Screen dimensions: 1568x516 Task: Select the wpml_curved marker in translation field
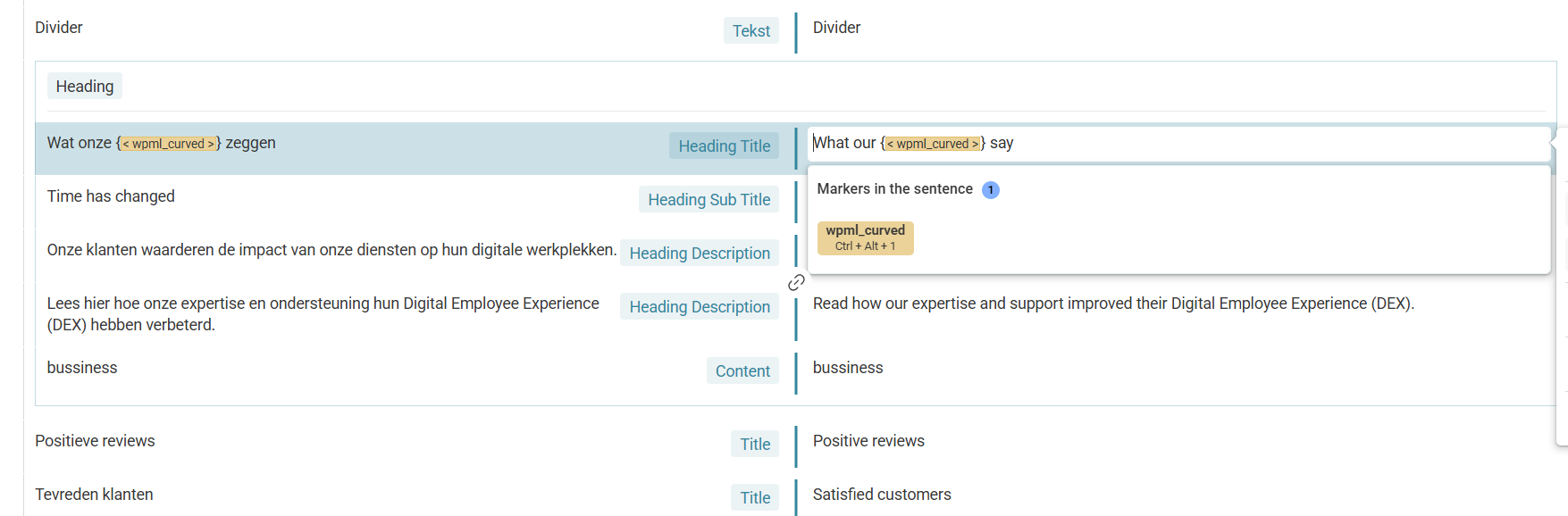pyautogui.click(x=933, y=144)
